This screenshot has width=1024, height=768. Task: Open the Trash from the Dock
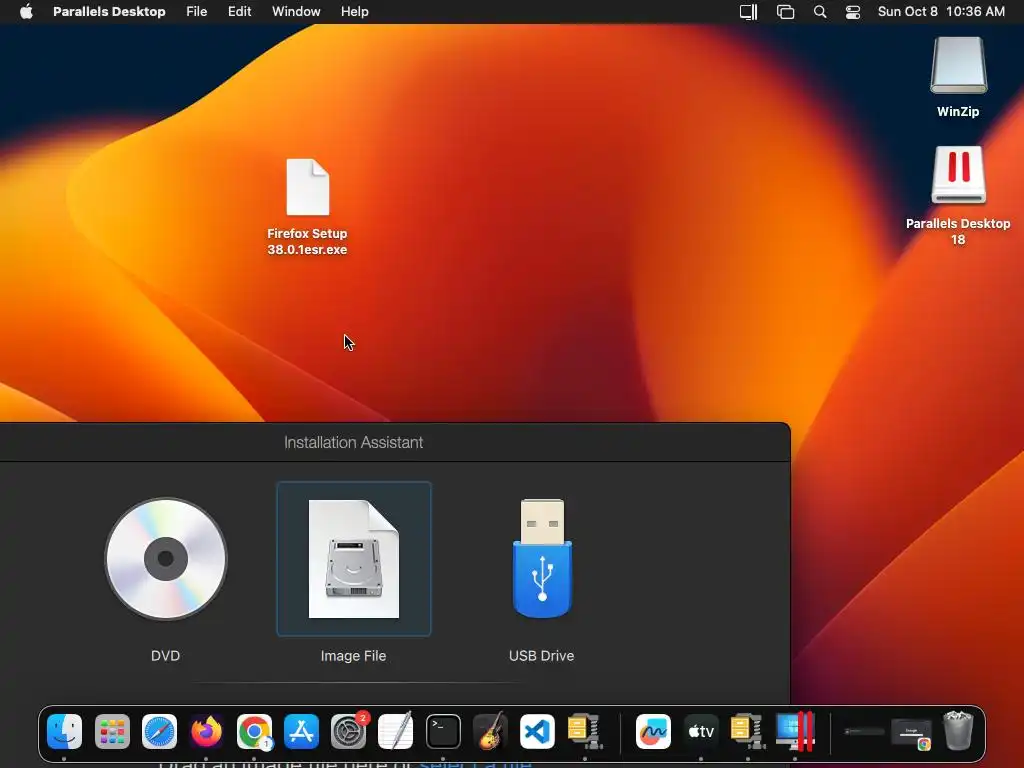958,731
